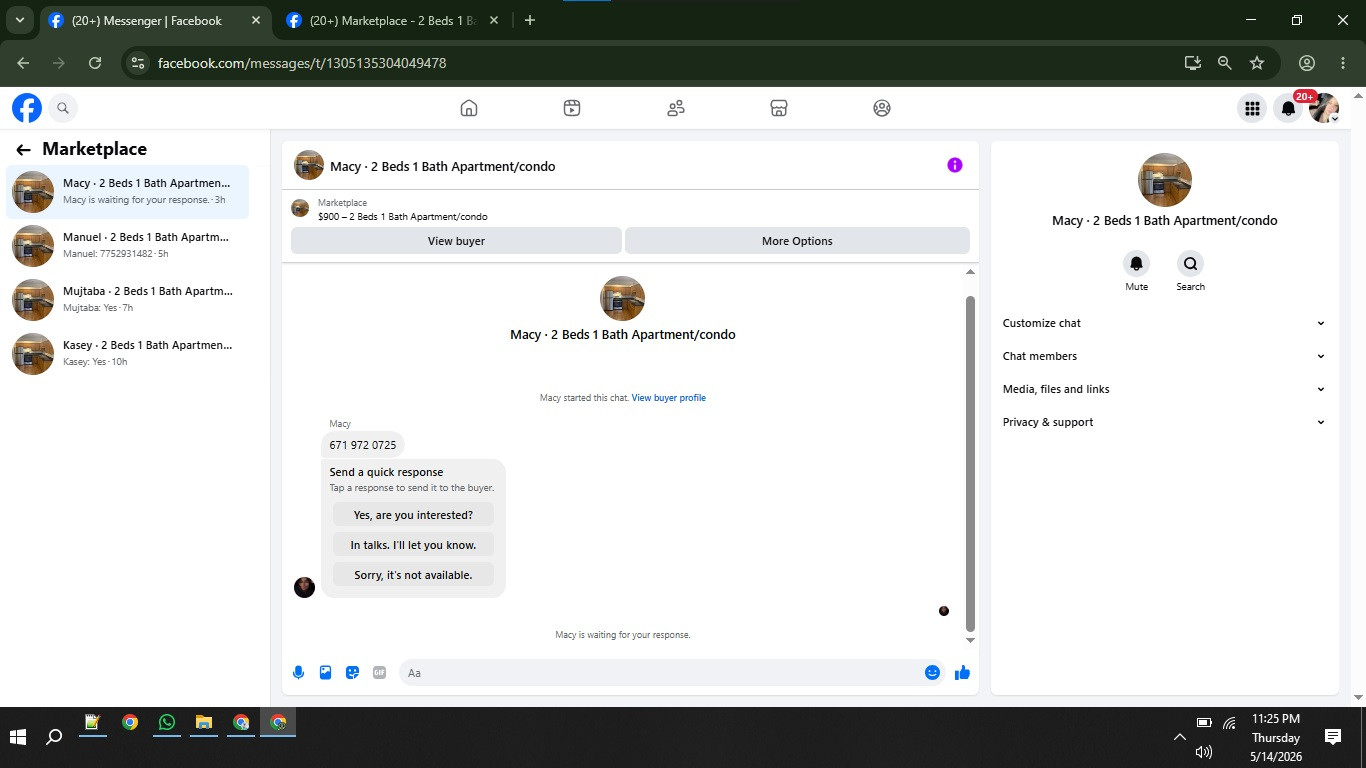Open the Groups icon in top navigation
Image resolution: width=1366 pixels, height=768 pixels.
882,108
